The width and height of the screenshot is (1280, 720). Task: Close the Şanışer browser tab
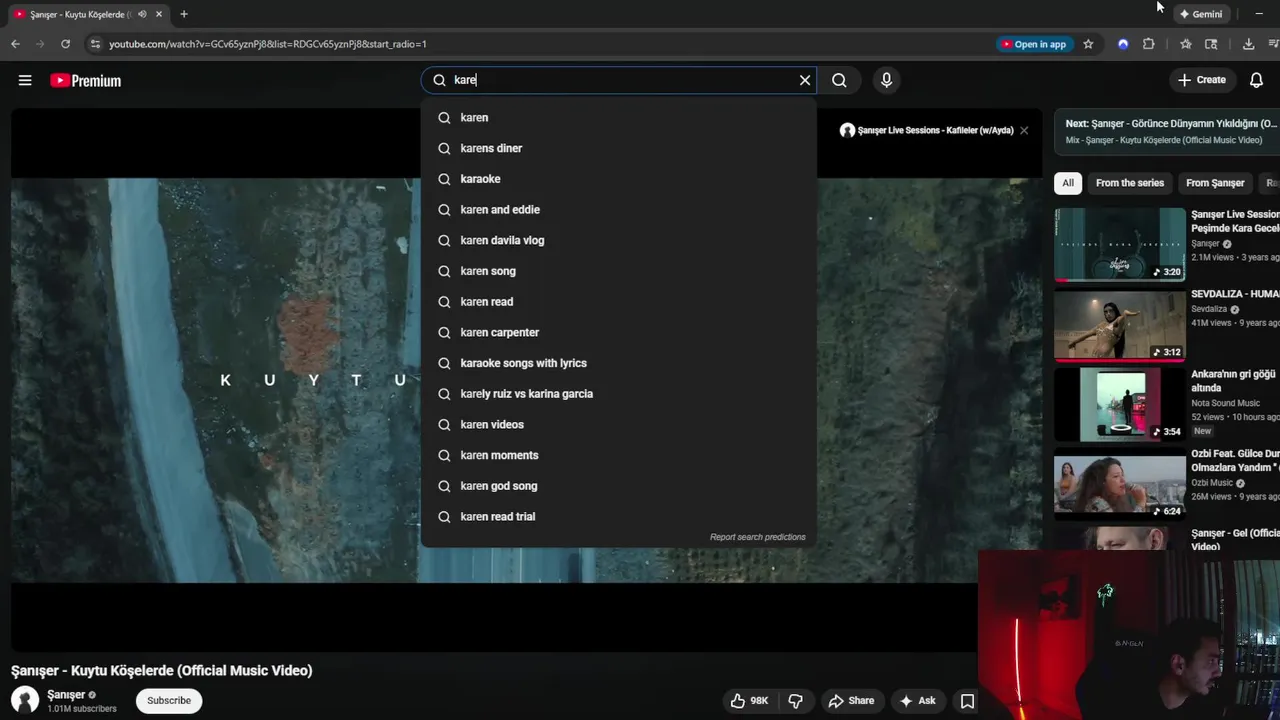point(158,14)
